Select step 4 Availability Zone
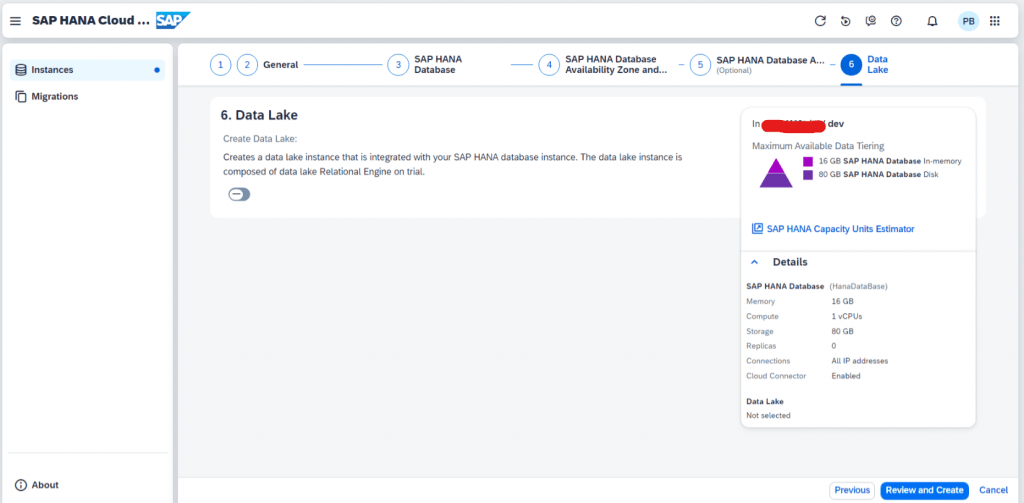The image size is (1024, 503). [x=604, y=65]
